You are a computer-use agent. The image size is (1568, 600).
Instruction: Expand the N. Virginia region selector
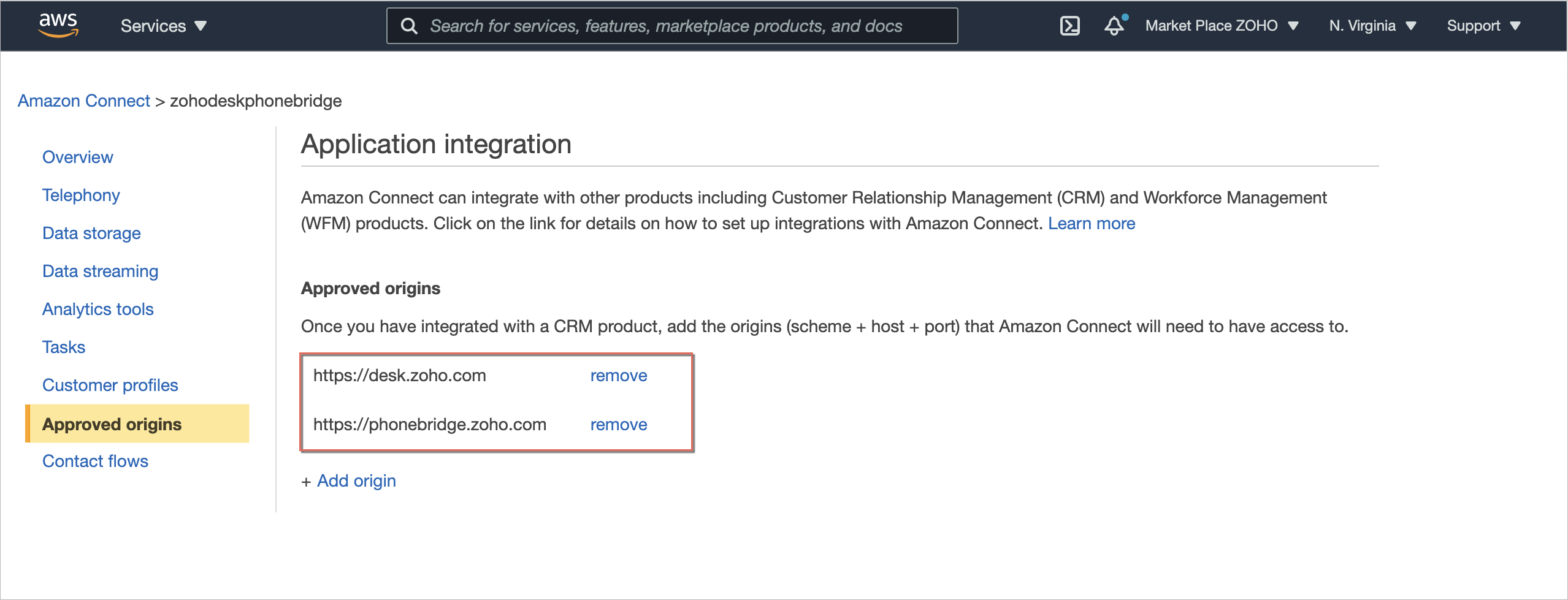click(x=1372, y=26)
